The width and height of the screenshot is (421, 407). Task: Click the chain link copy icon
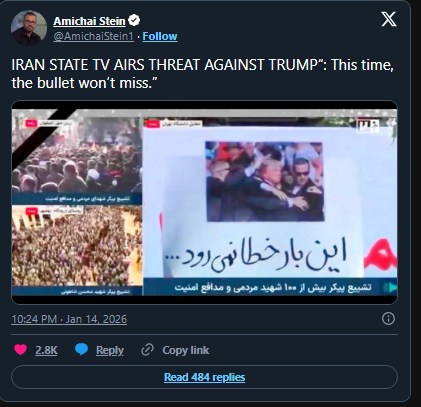point(147,350)
